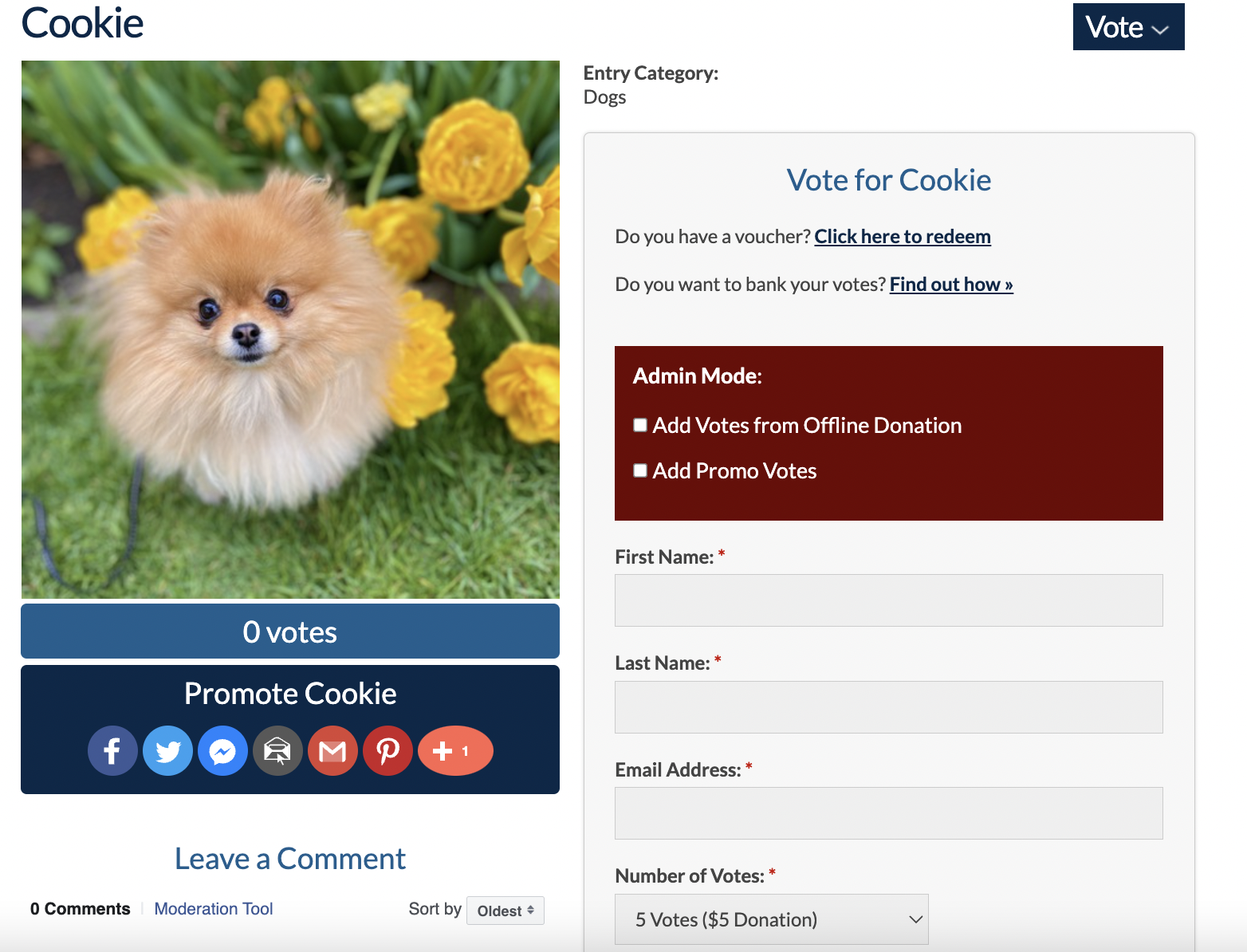Viewport: 1247px width, 952px height.
Task: Expand the Vote dropdown menu
Action: pos(1127,27)
